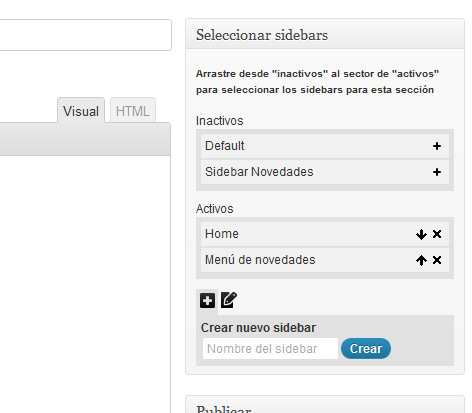The width and height of the screenshot is (472, 413).
Task: Remove Menú de novedades with X icon
Action: point(437,260)
